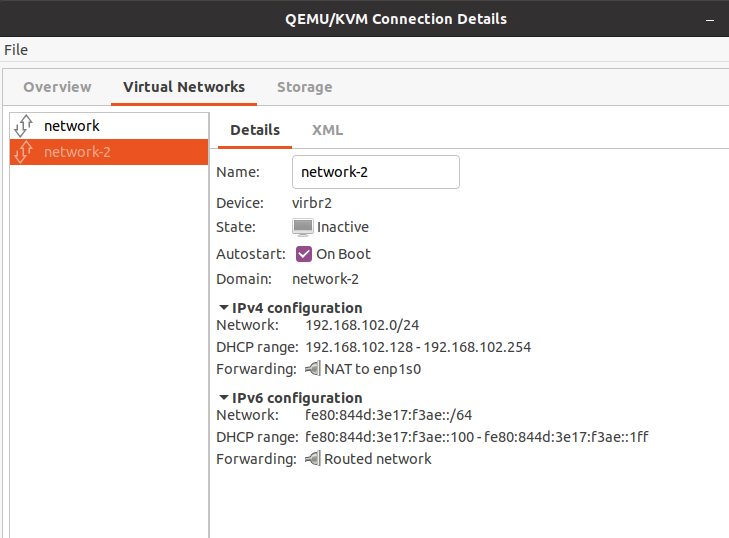This screenshot has height=538, width=729.
Task: Click the IPv4 configuration heading label
Action: click(297, 308)
